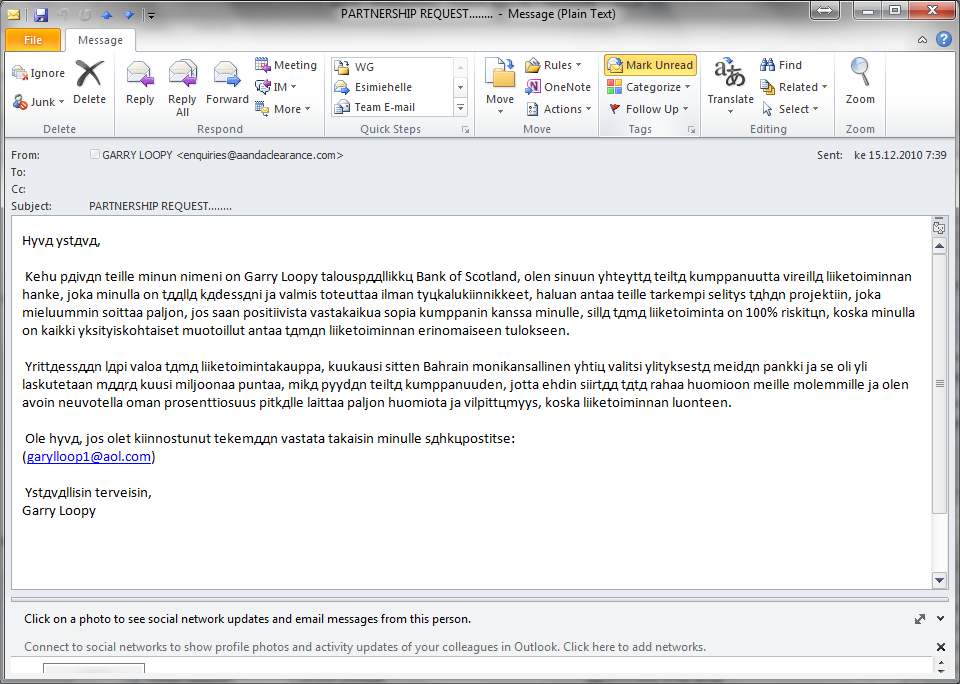
Task: Click the icon above the message scrollbar
Action: pyautogui.click(x=939, y=227)
